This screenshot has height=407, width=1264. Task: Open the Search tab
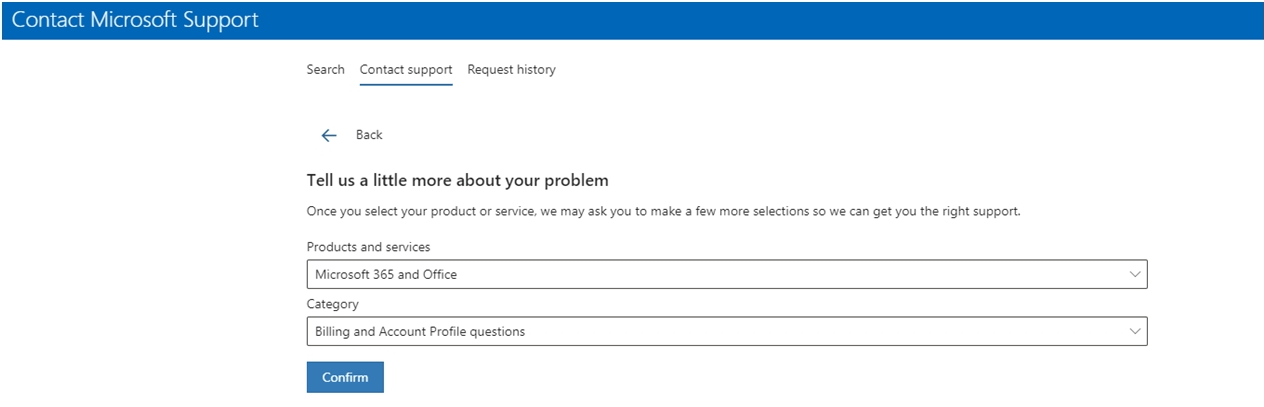325,70
